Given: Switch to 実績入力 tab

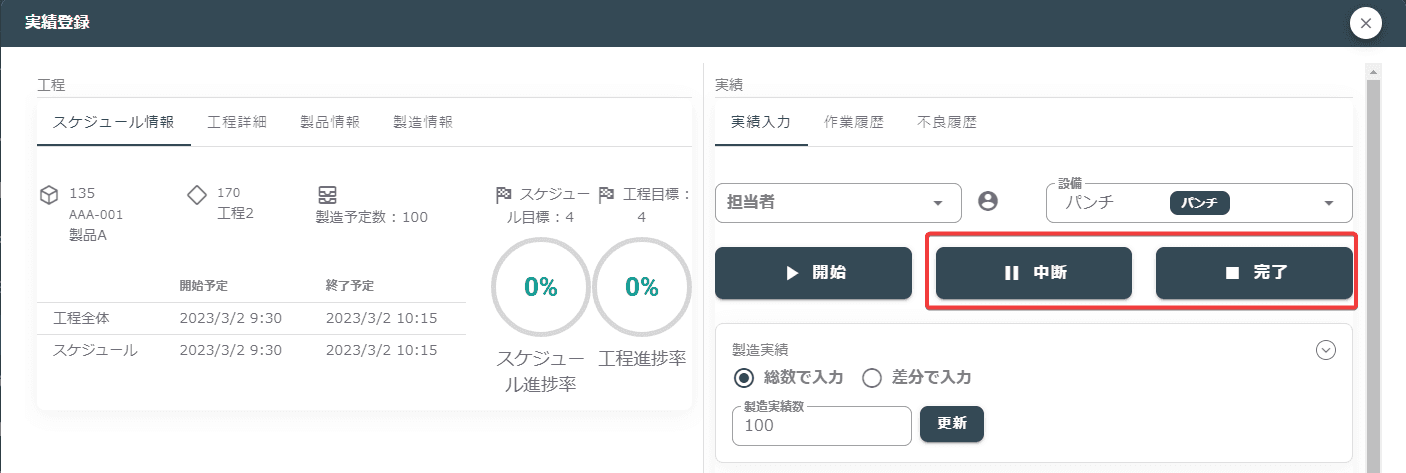Looking at the screenshot, I should (x=761, y=122).
